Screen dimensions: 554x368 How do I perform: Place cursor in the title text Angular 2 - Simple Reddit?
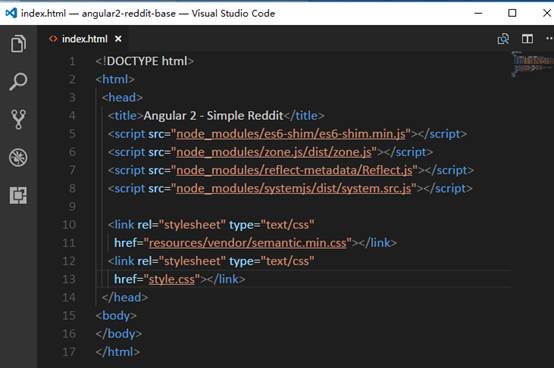213,116
